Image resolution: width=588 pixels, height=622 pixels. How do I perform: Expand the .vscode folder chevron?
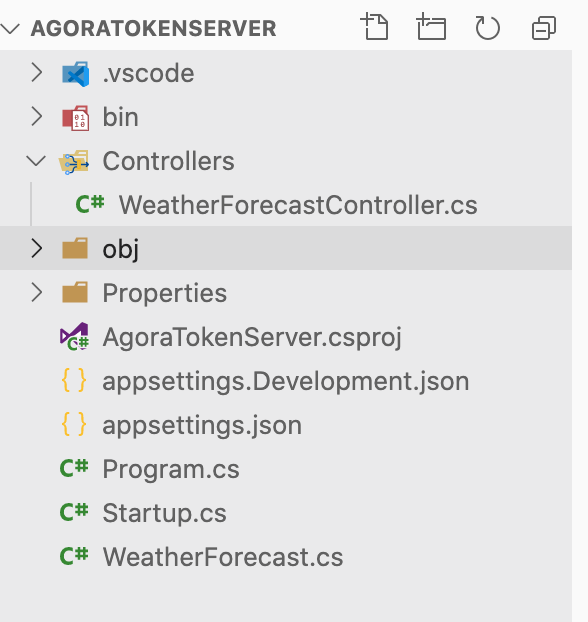[x=37, y=73]
